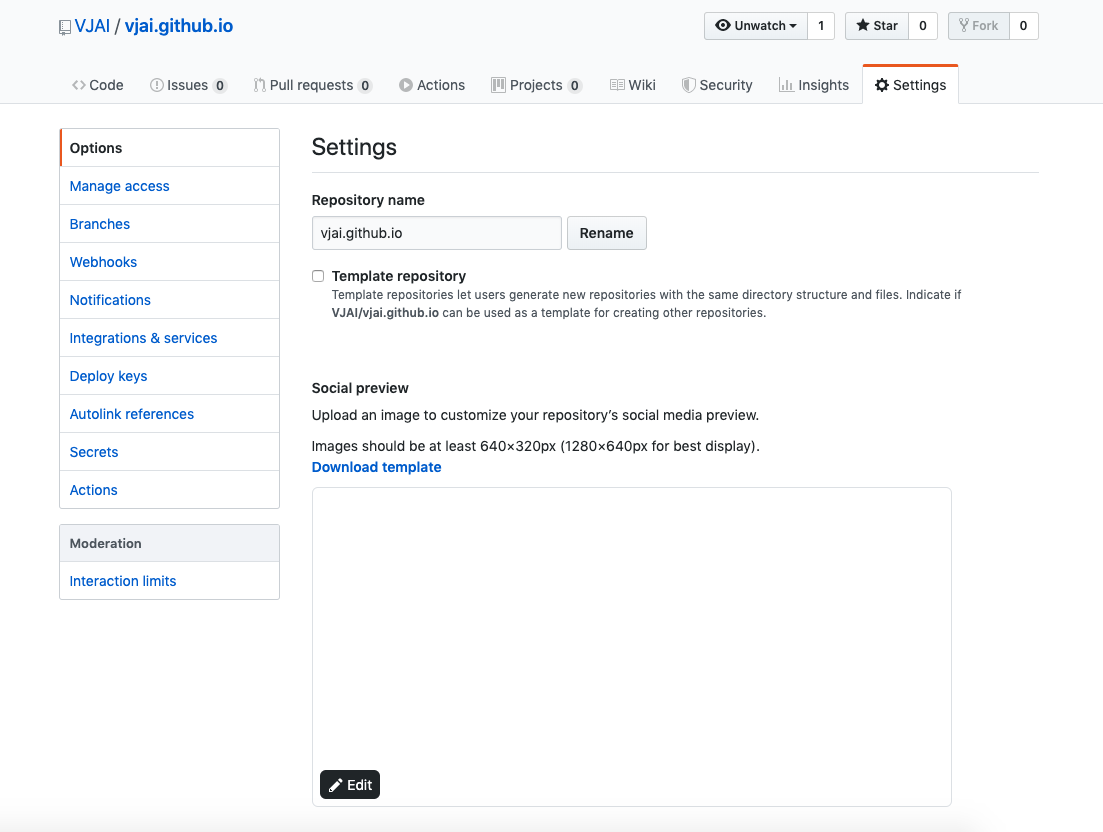Click the Repository name field label
Viewport: 1103px width, 832px height.
pos(368,200)
